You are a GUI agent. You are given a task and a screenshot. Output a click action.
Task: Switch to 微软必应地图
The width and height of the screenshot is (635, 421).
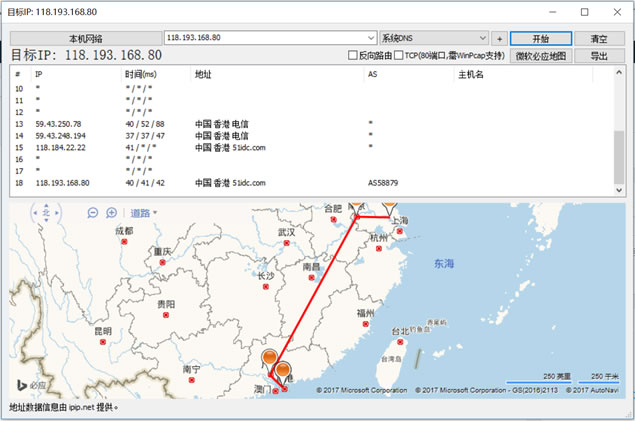point(540,56)
